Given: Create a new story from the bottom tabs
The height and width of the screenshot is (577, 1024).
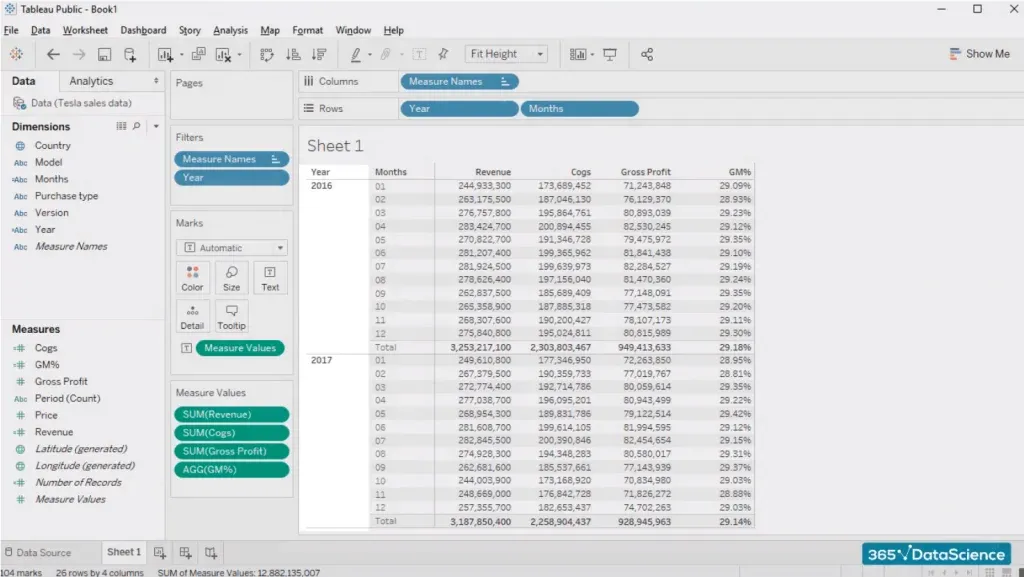Looking at the screenshot, I should [210, 552].
